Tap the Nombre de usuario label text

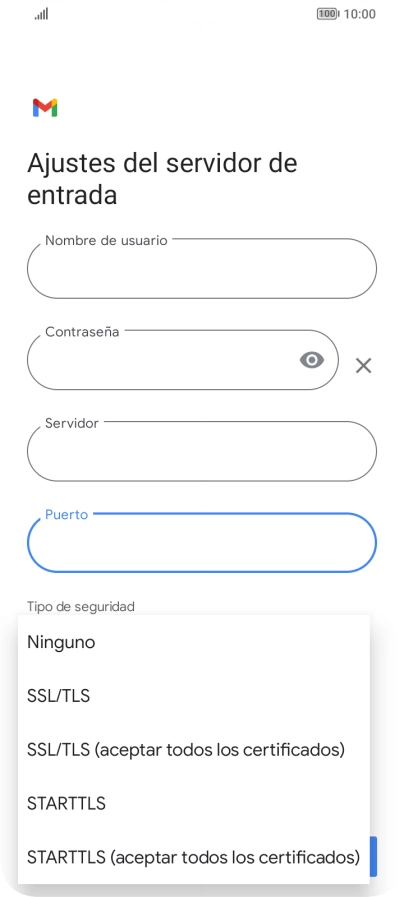click(x=106, y=240)
